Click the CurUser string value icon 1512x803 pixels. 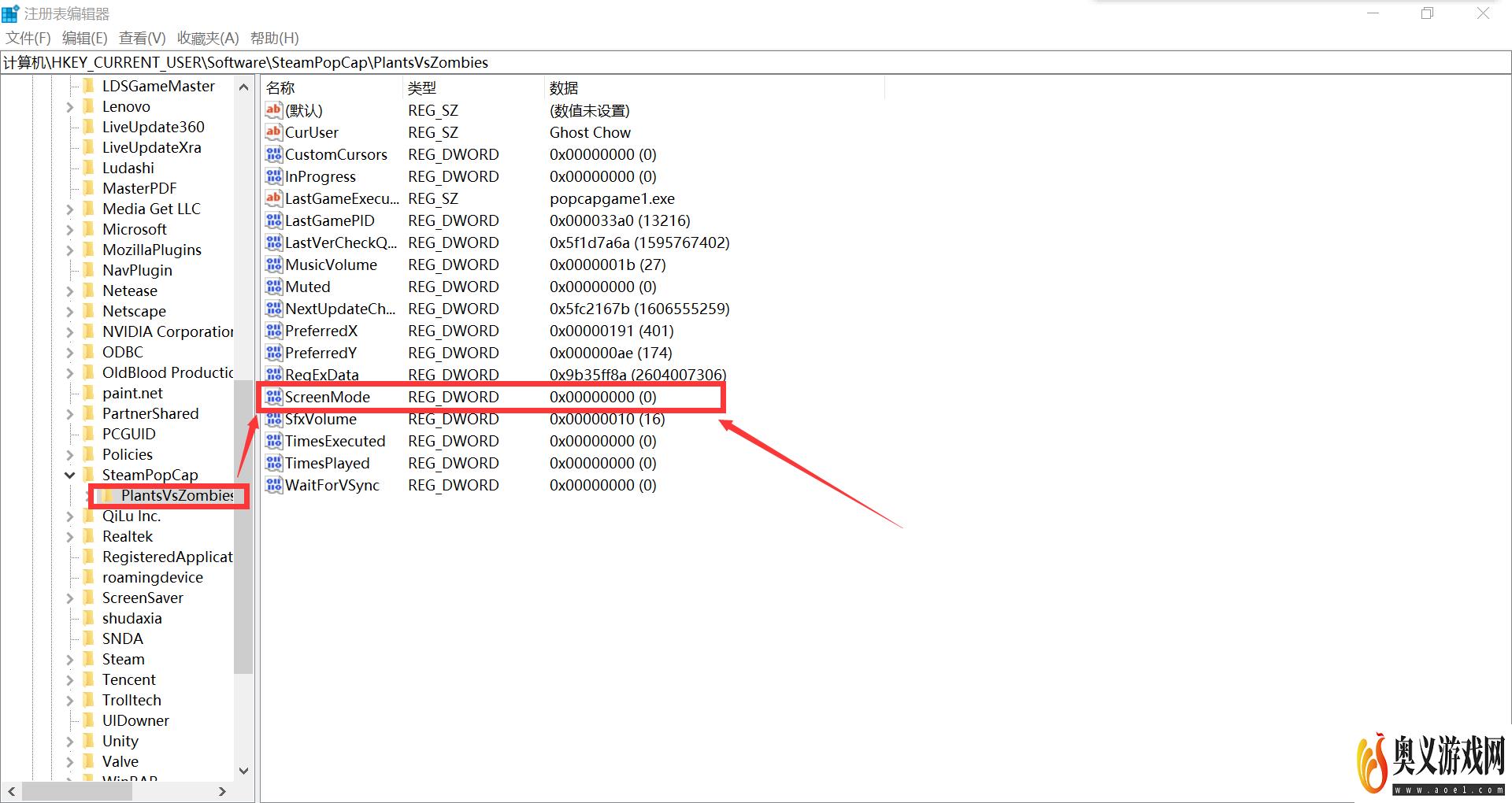[273, 132]
